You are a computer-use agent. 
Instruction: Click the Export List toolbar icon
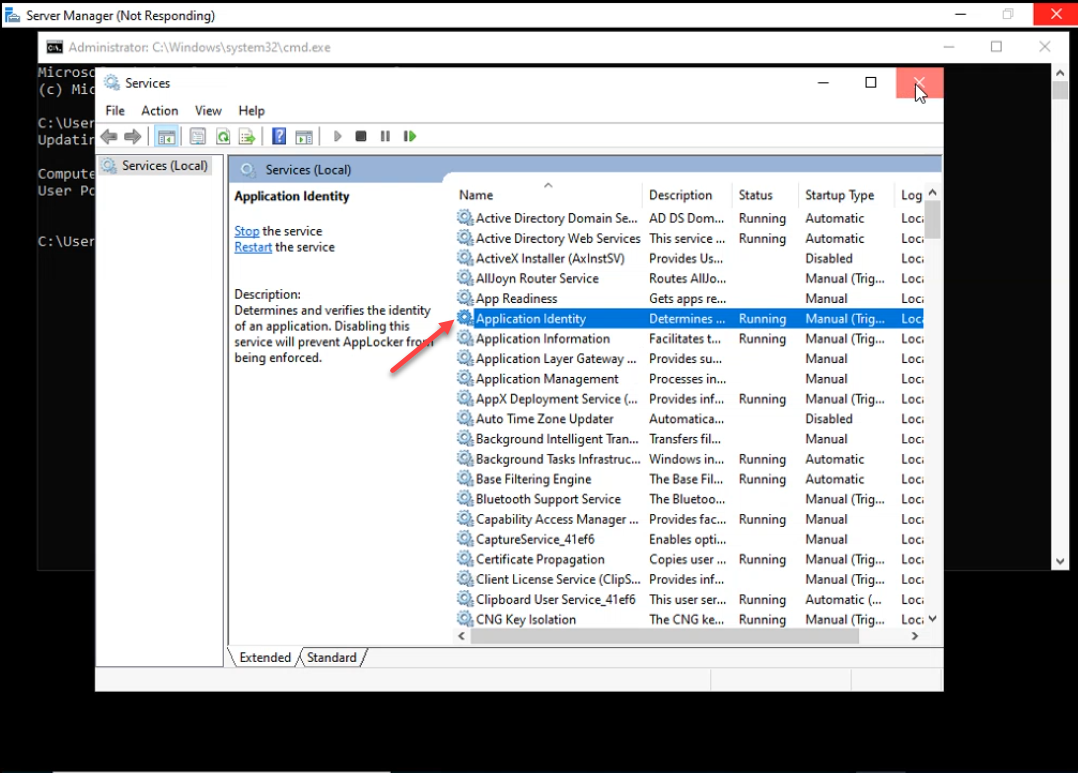click(247, 136)
